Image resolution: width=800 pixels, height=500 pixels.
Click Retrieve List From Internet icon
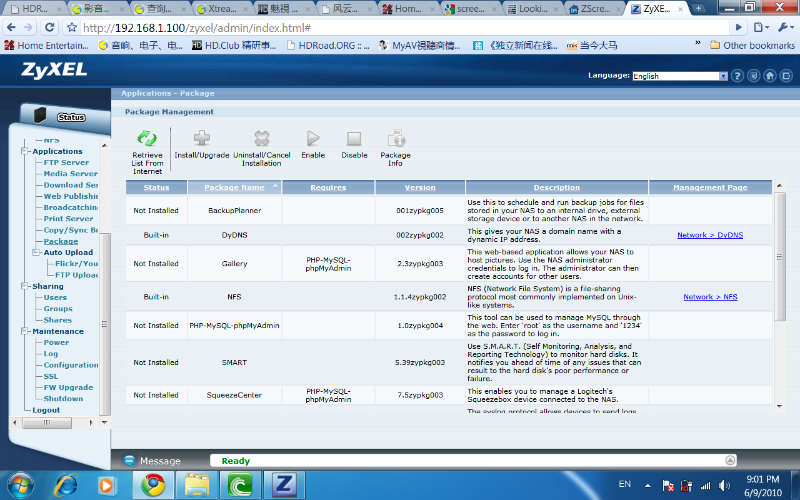(x=147, y=139)
